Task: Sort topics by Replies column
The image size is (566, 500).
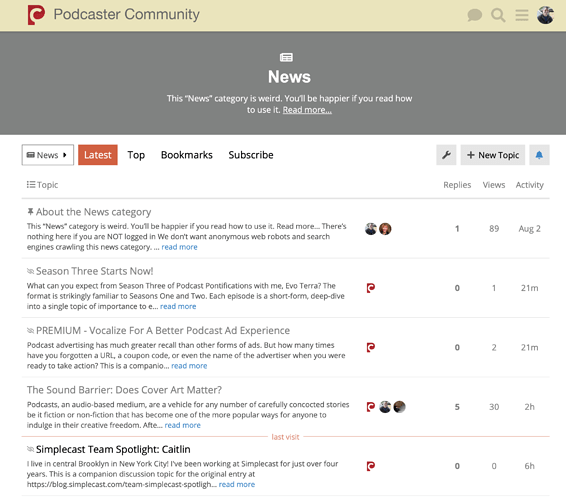Action: point(457,185)
